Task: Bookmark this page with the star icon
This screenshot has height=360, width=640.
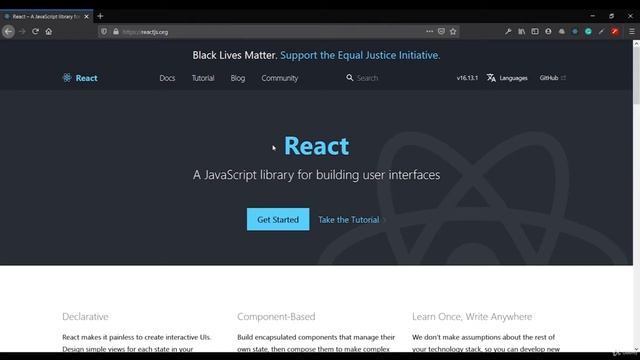Action: (x=453, y=31)
